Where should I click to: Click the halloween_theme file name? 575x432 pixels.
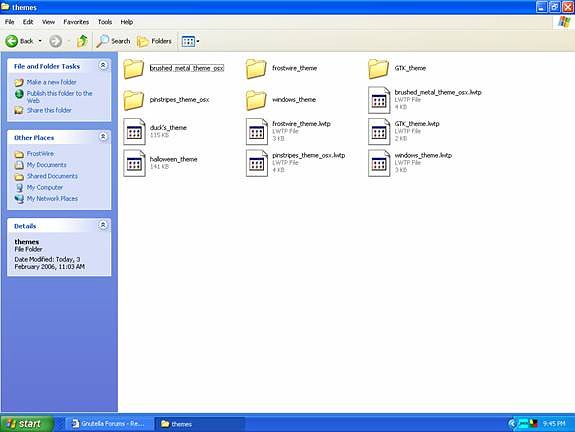173,159
